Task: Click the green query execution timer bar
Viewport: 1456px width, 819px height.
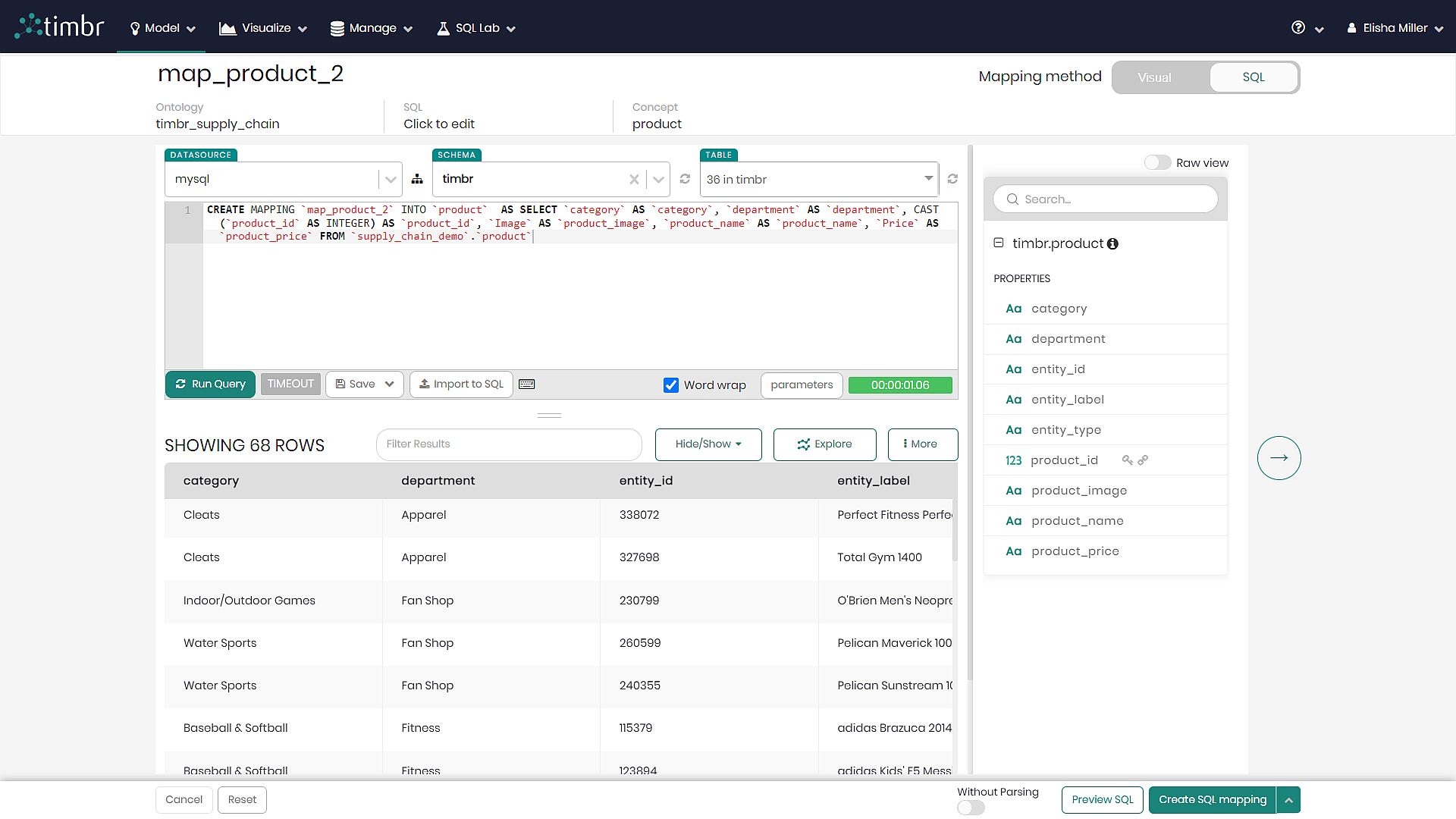Action: coord(900,385)
